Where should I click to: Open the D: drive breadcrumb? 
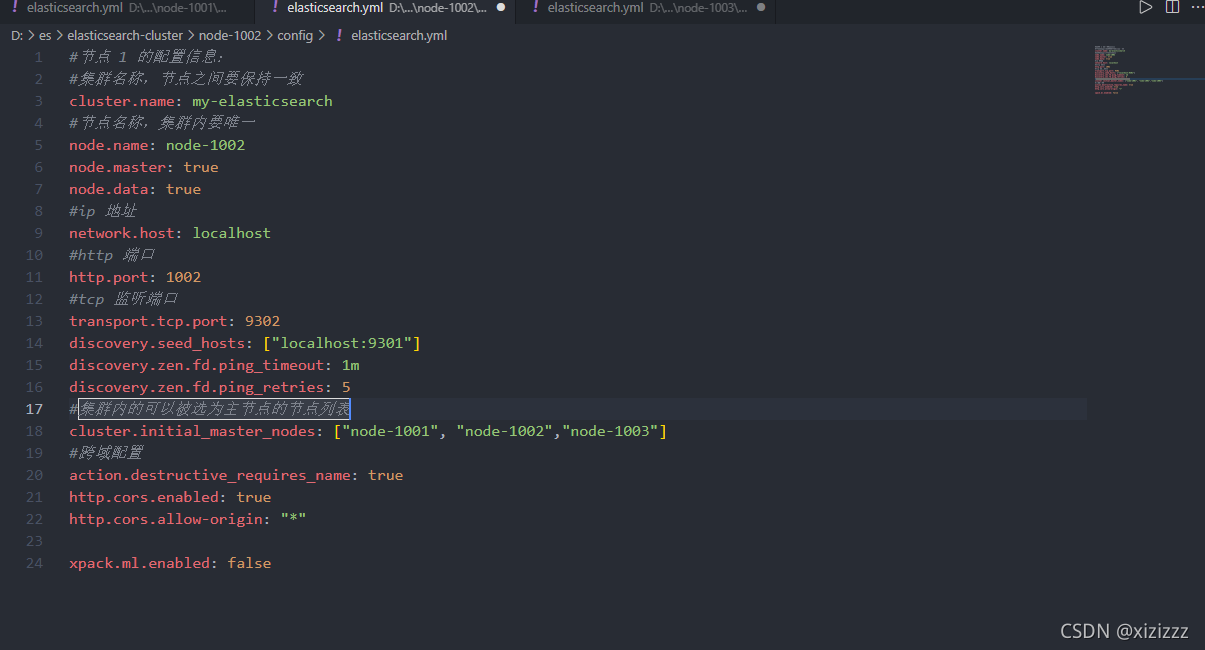[x=17, y=35]
